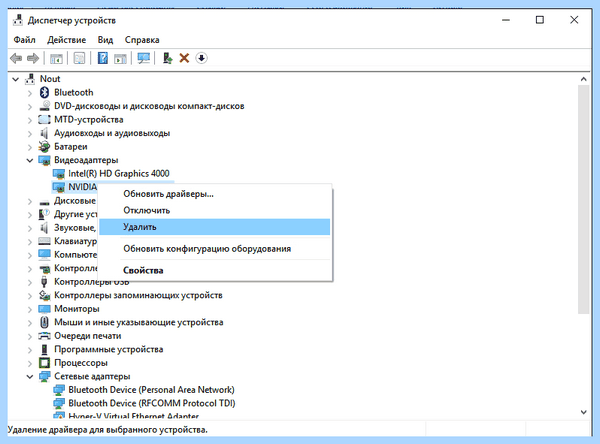600x444 pixels.
Task: Open Help via the blue question mark icon
Action: coord(103,58)
